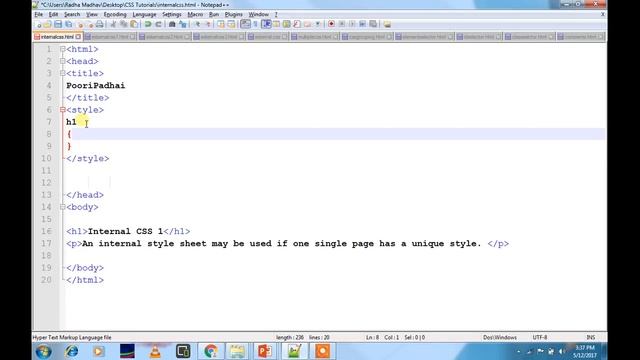The width and height of the screenshot is (640, 360).
Task: Click the Playback macro icon
Action: (352, 24)
